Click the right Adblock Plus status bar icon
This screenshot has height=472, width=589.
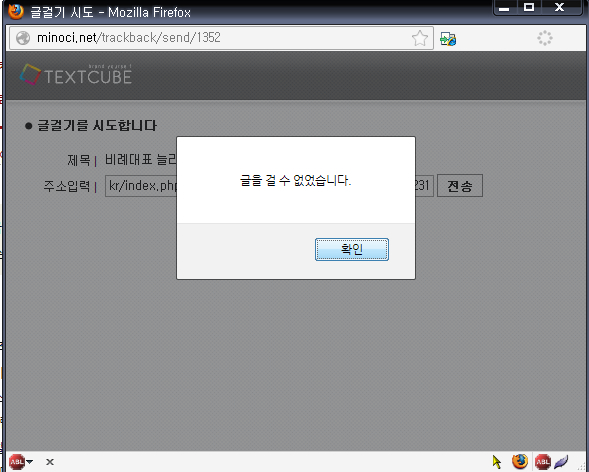[x=542, y=462]
